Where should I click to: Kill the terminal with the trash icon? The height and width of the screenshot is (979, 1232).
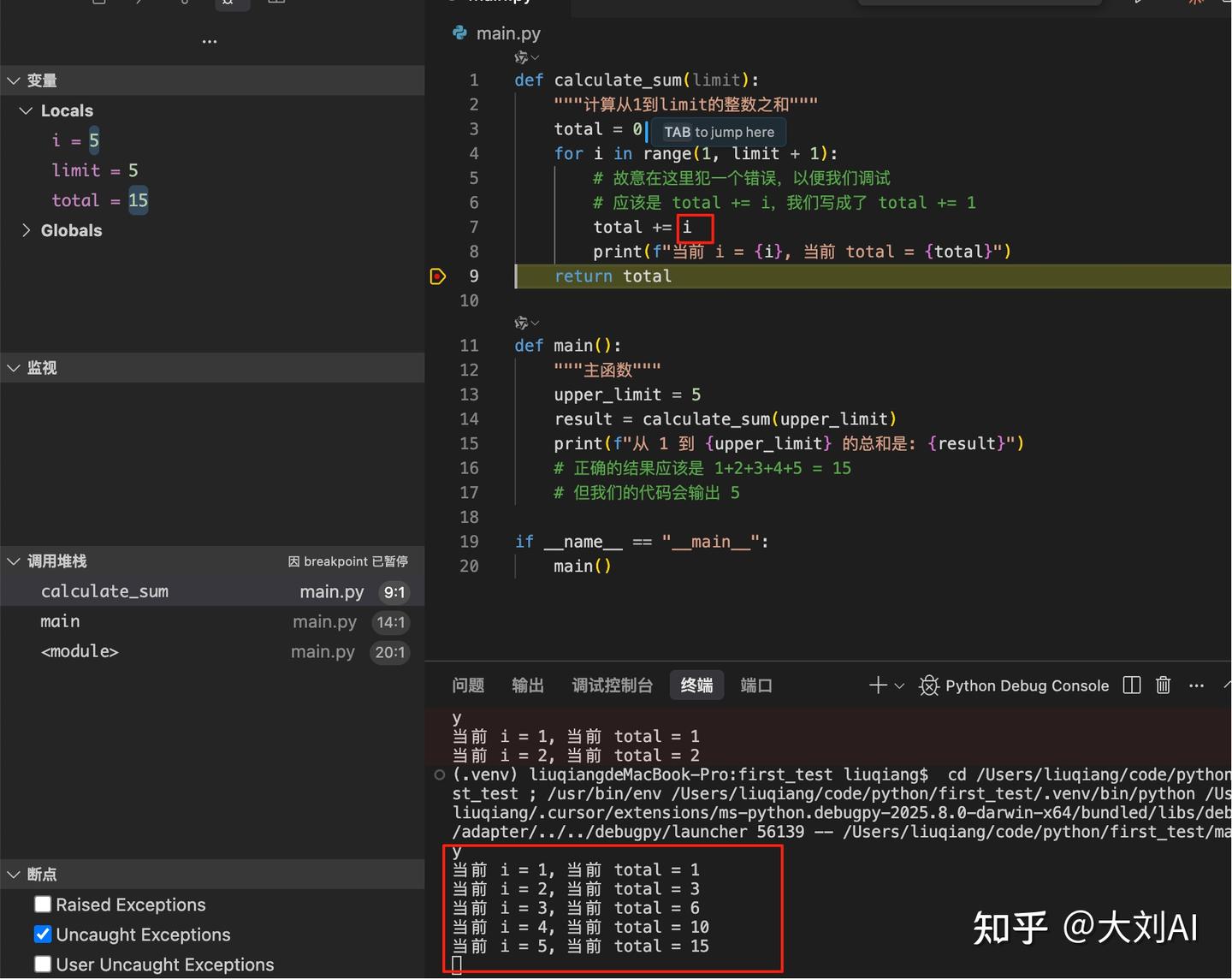point(1163,685)
